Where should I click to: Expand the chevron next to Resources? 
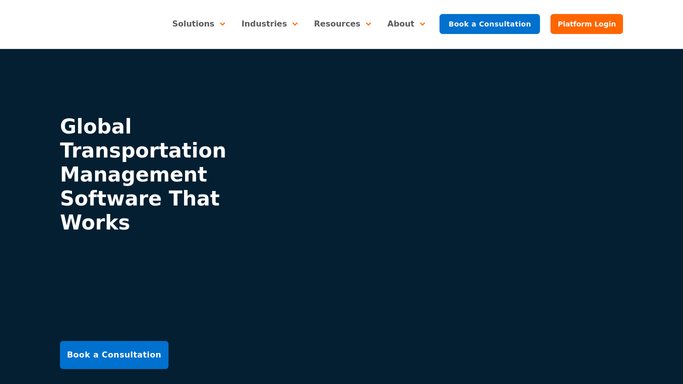pyautogui.click(x=369, y=24)
